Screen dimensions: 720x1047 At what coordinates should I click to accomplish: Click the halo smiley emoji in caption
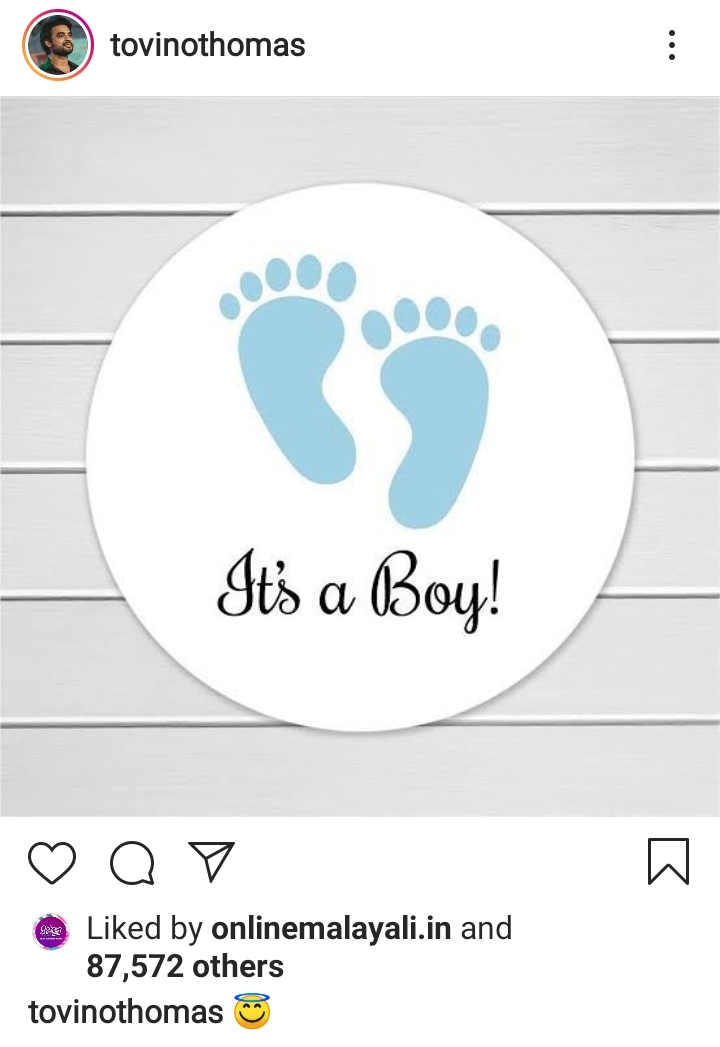tap(252, 1010)
